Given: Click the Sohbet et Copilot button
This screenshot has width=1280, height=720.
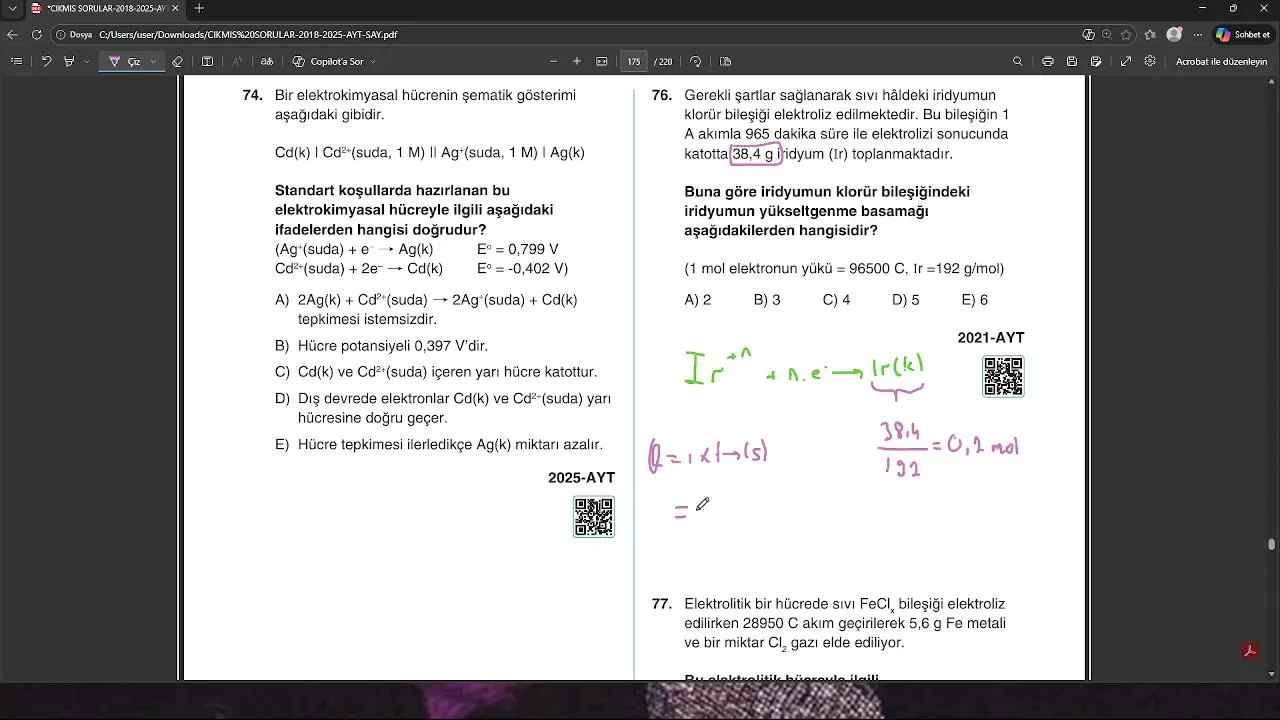Looking at the screenshot, I should 1243,34.
